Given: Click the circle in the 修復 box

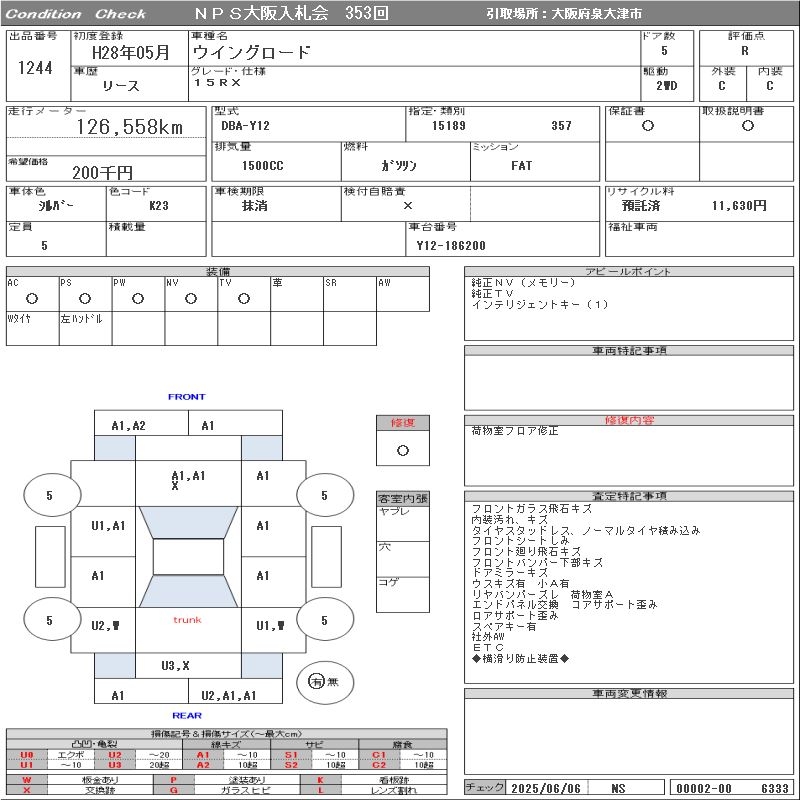Looking at the screenshot, I should coord(403,451).
